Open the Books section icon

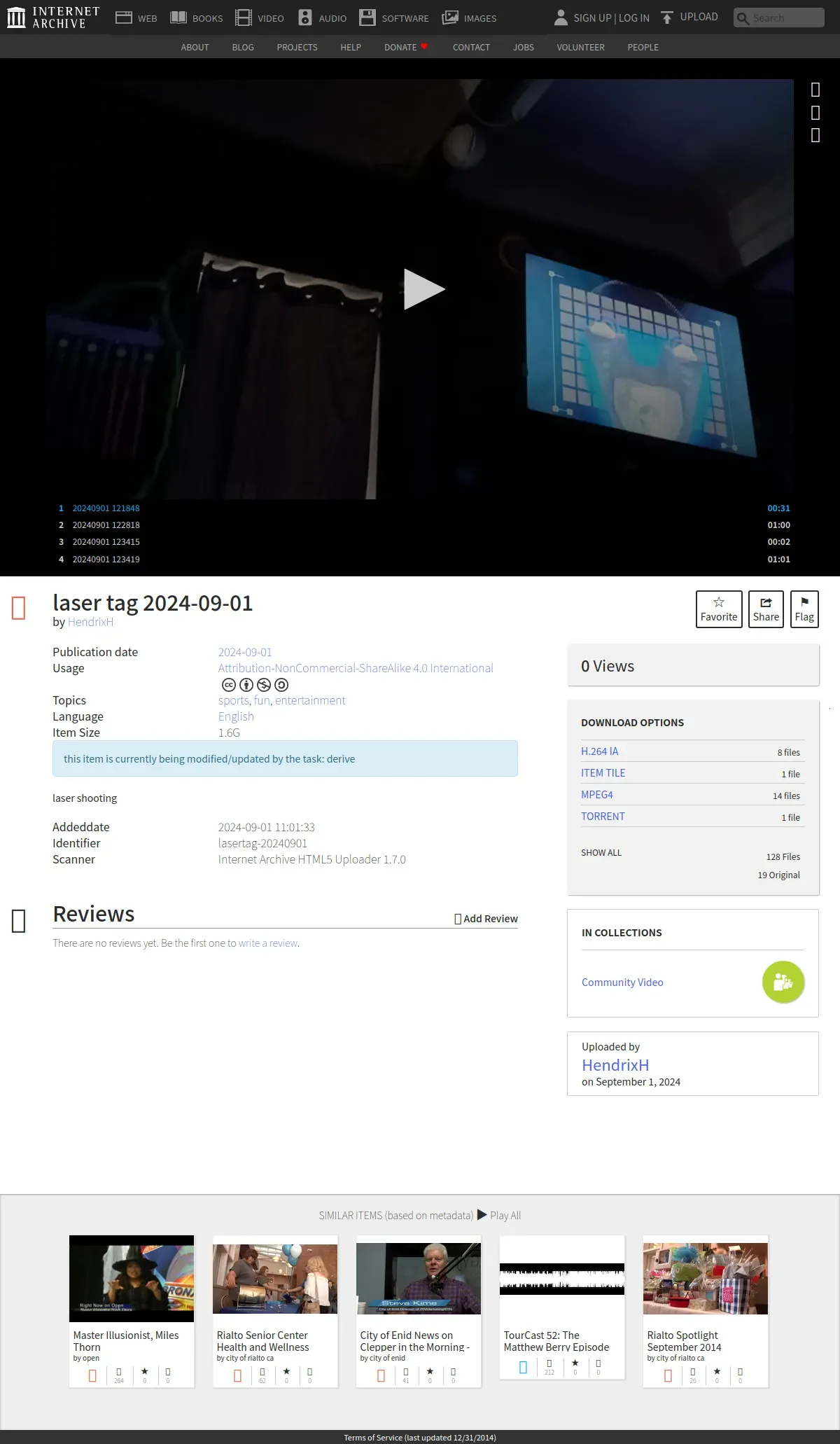(x=178, y=18)
